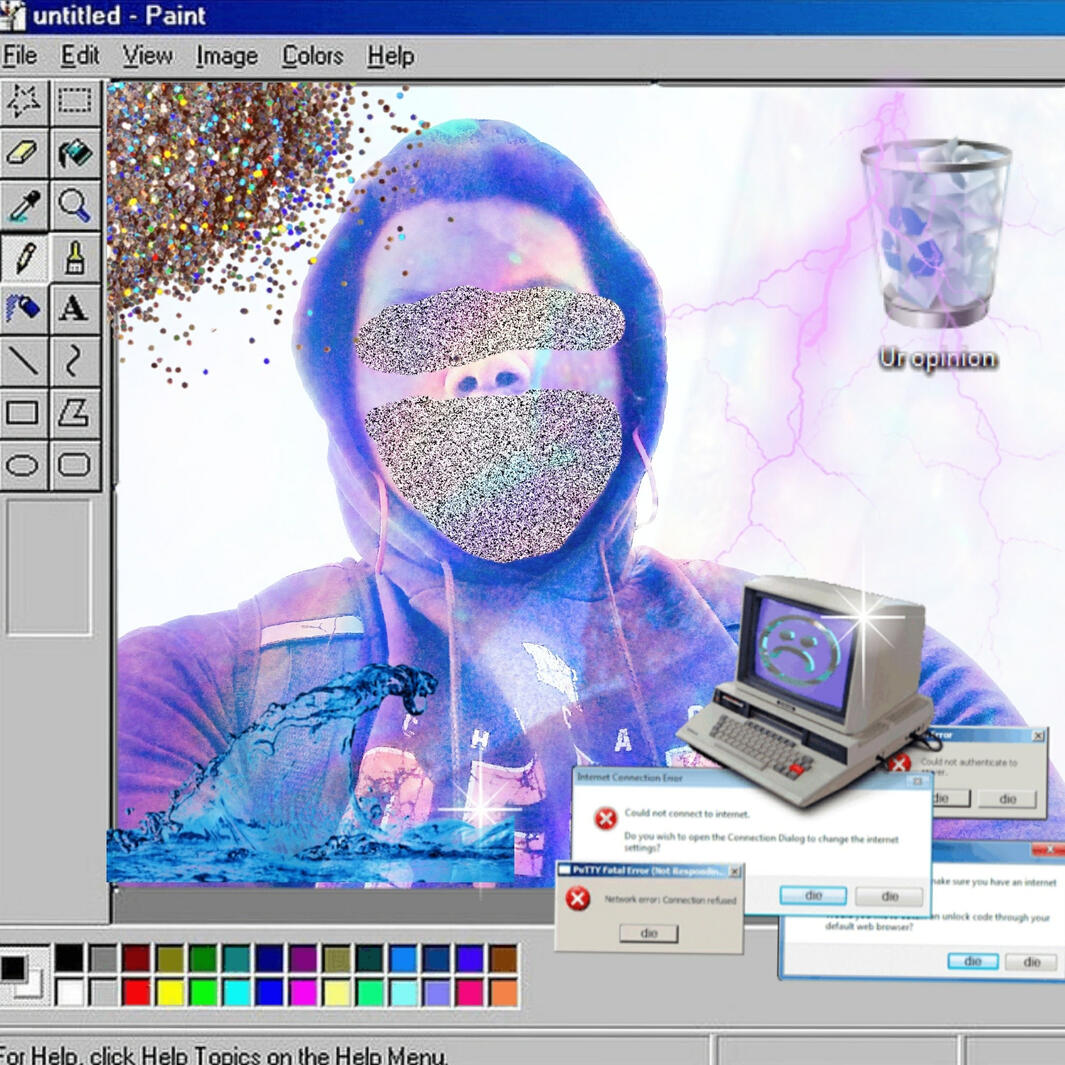Pick the Ellipse tool

coord(23,465)
